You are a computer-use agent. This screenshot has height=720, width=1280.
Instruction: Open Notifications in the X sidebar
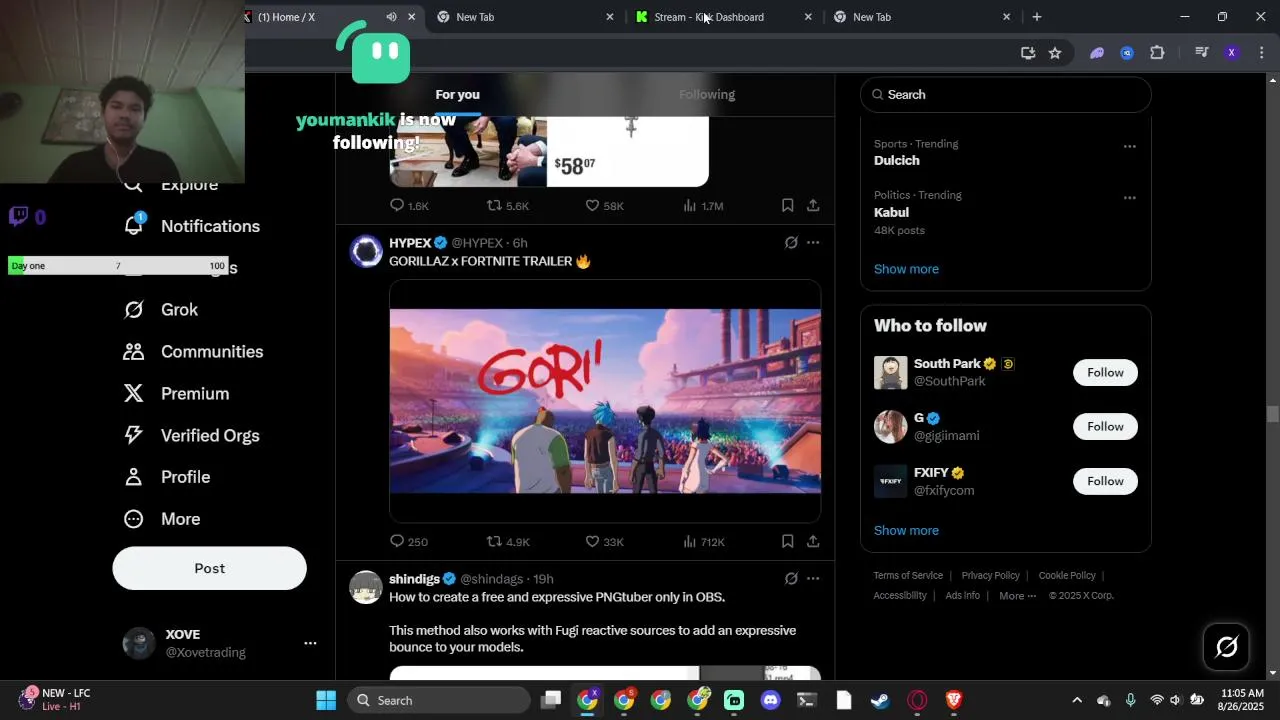point(192,226)
